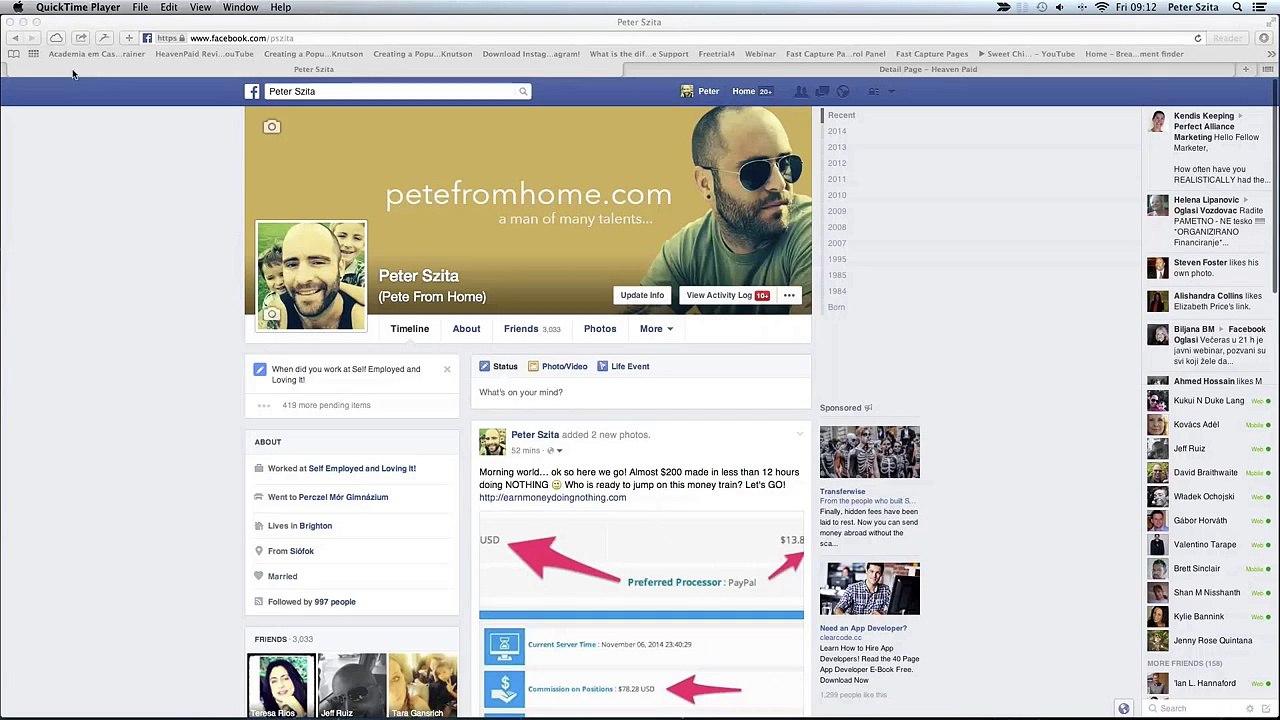The height and width of the screenshot is (720, 1280).
Task: Click the Share button in Safari toolbar
Action: pos(81,38)
